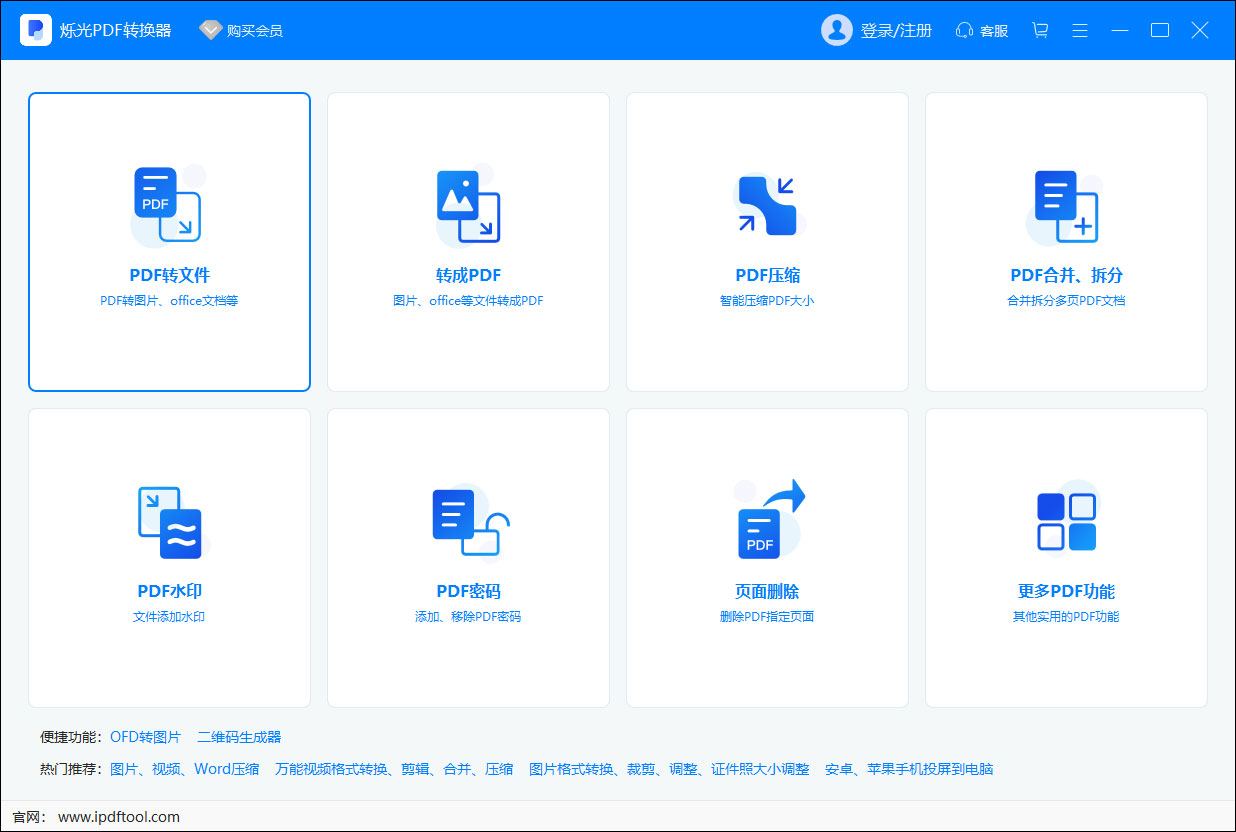Screen dimensions: 1236x832
Task: Open the PDF转文件 conversion icon
Action: 168,205
